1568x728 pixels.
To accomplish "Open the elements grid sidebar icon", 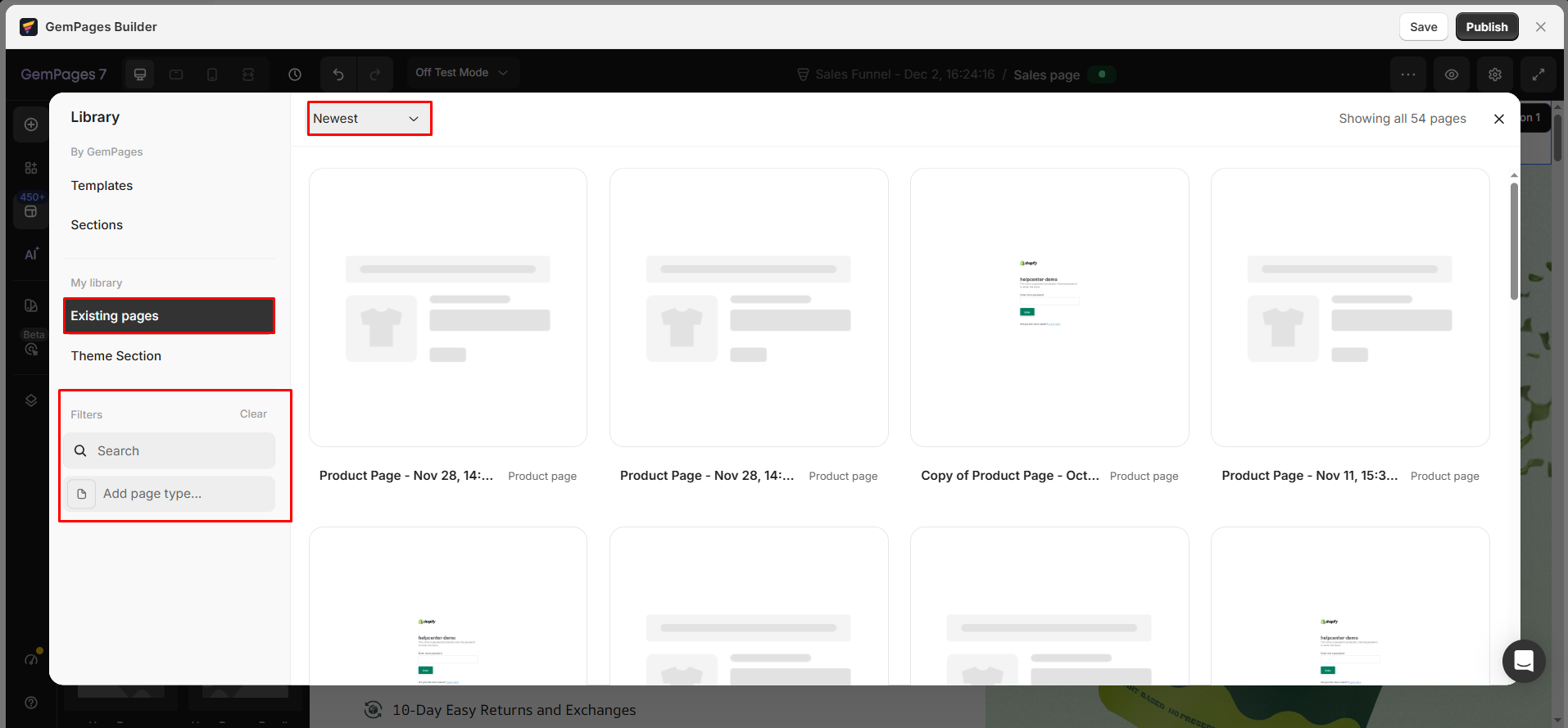I will pos(31,168).
